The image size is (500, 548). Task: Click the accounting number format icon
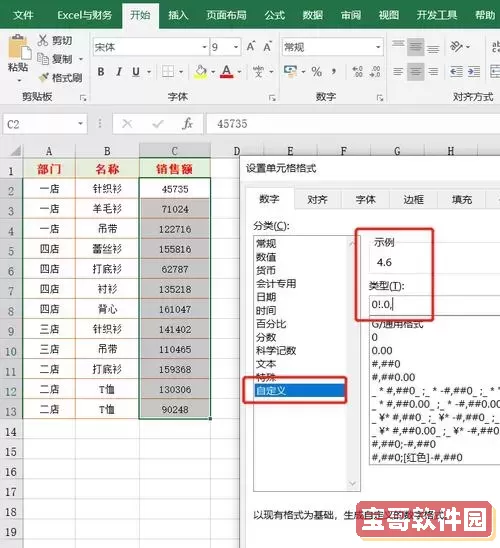tap(290, 71)
